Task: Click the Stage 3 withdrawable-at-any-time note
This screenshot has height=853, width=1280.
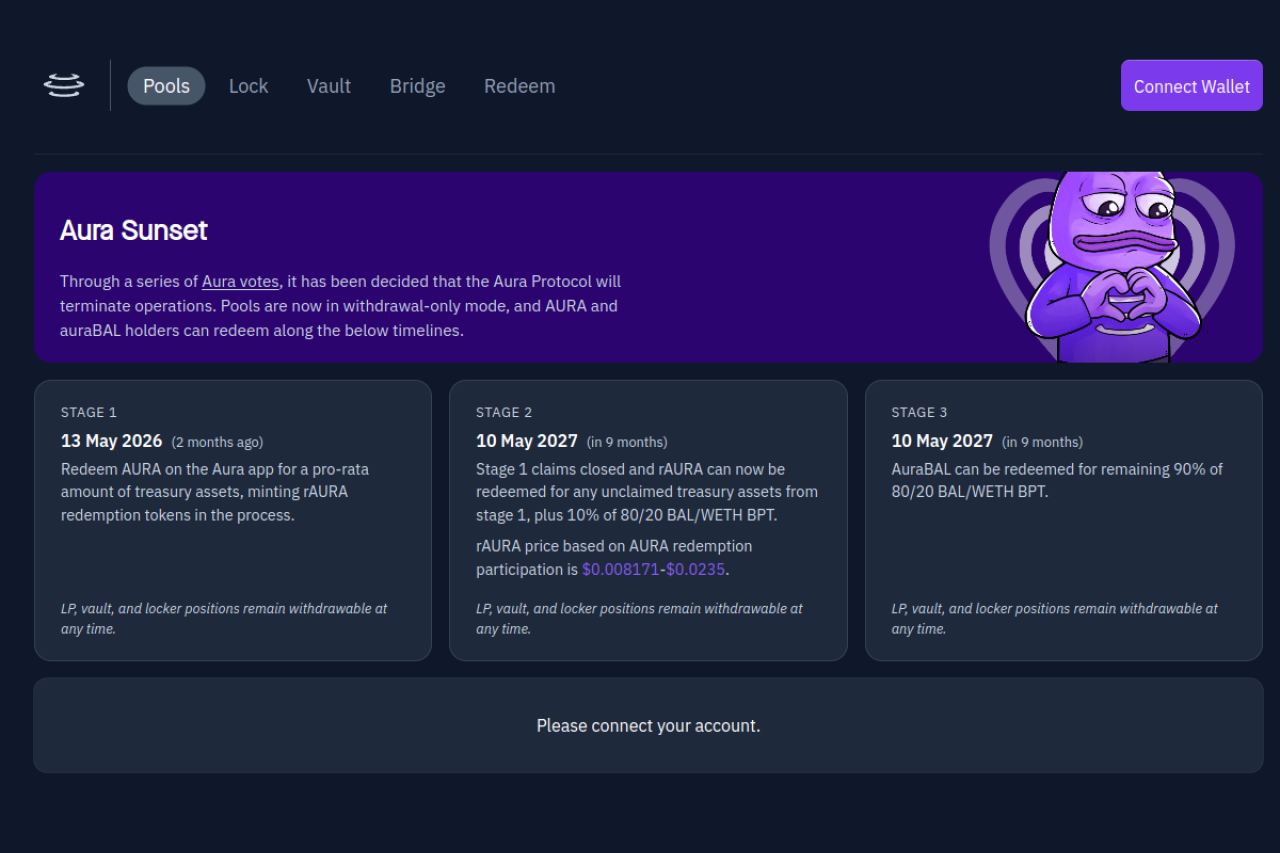Action: (1054, 619)
